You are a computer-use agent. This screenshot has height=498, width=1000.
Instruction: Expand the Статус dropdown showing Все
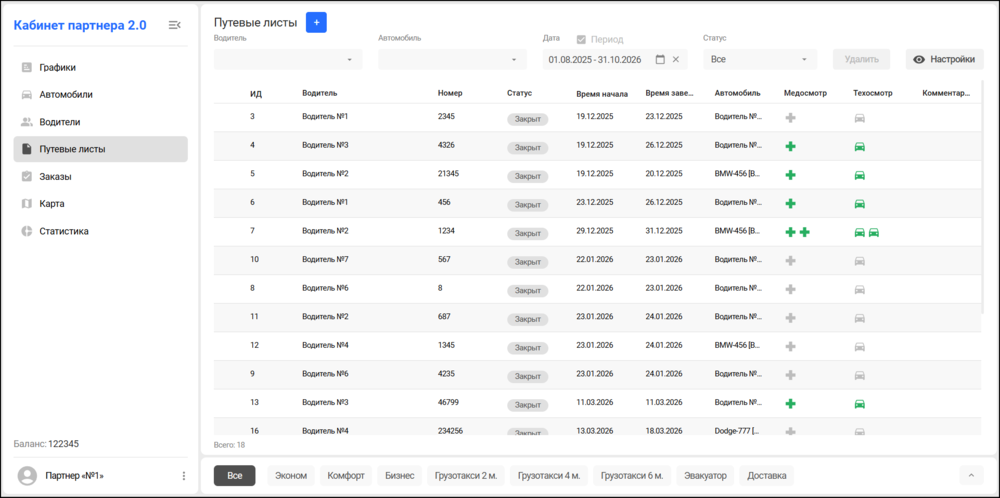[x=760, y=59]
